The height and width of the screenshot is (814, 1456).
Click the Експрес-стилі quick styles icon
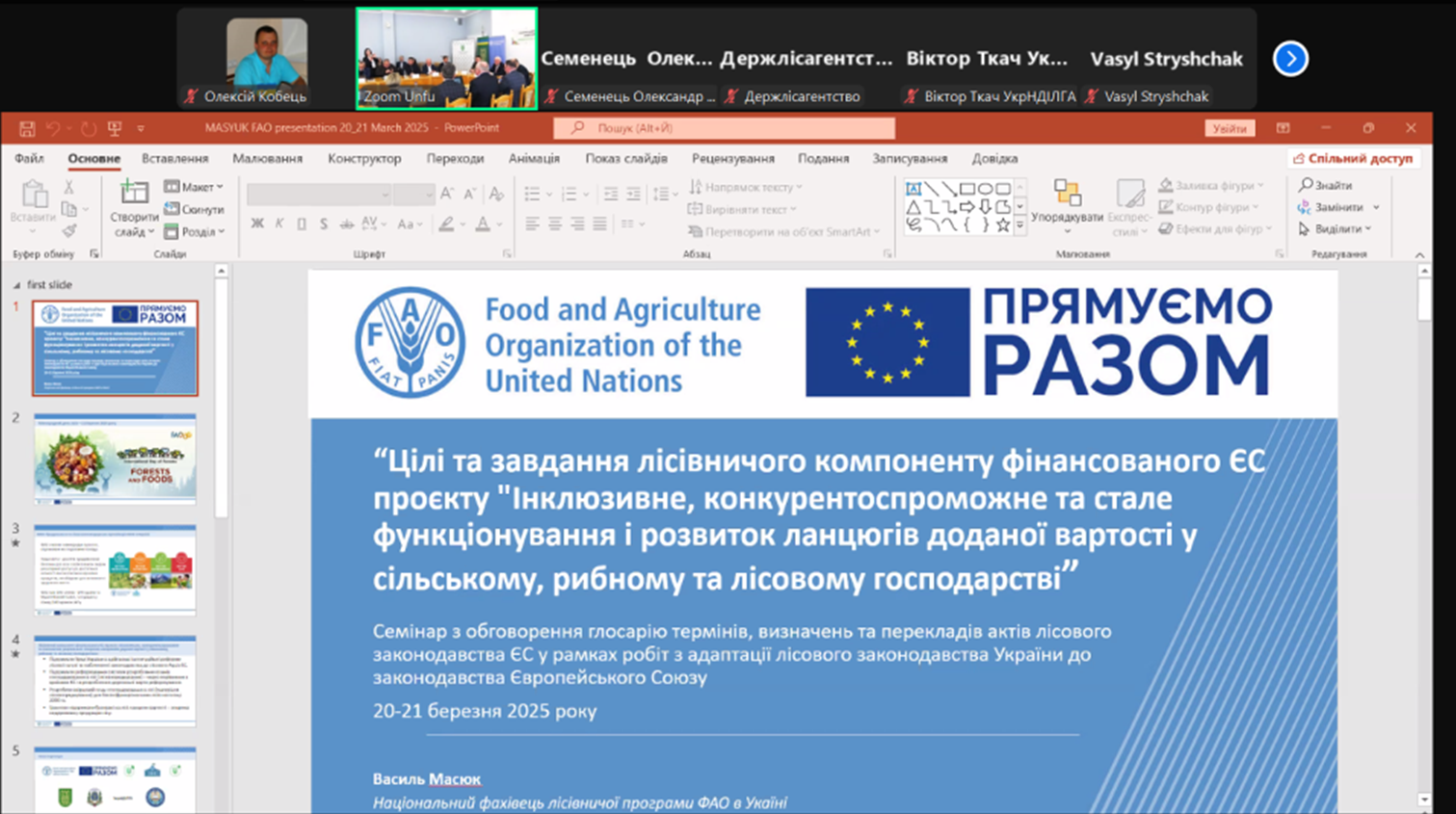pyautogui.click(x=1129, y=193)
